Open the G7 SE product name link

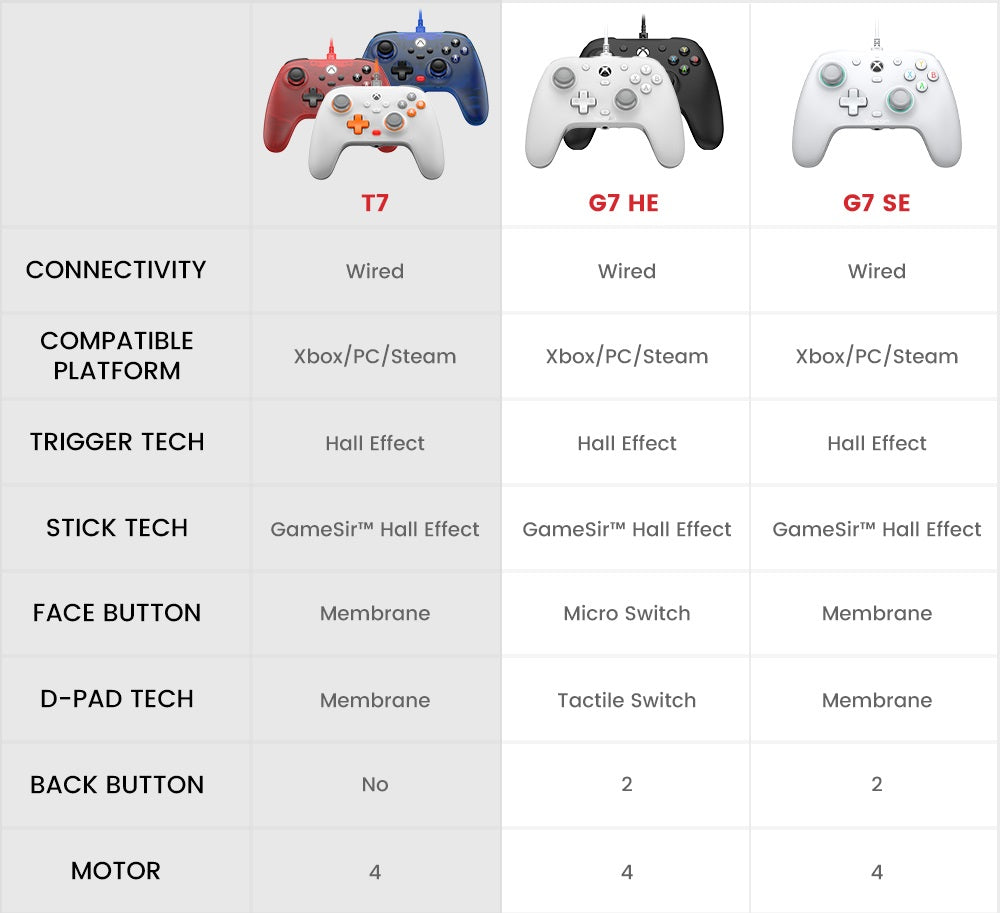(876, 203)
